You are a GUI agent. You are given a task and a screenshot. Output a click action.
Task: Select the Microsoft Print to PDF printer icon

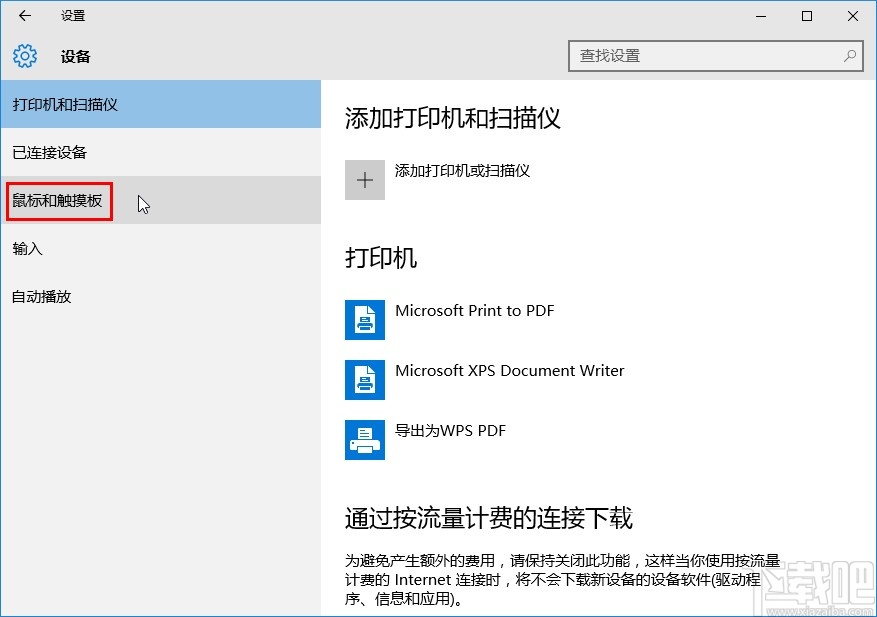coord(365,319)
